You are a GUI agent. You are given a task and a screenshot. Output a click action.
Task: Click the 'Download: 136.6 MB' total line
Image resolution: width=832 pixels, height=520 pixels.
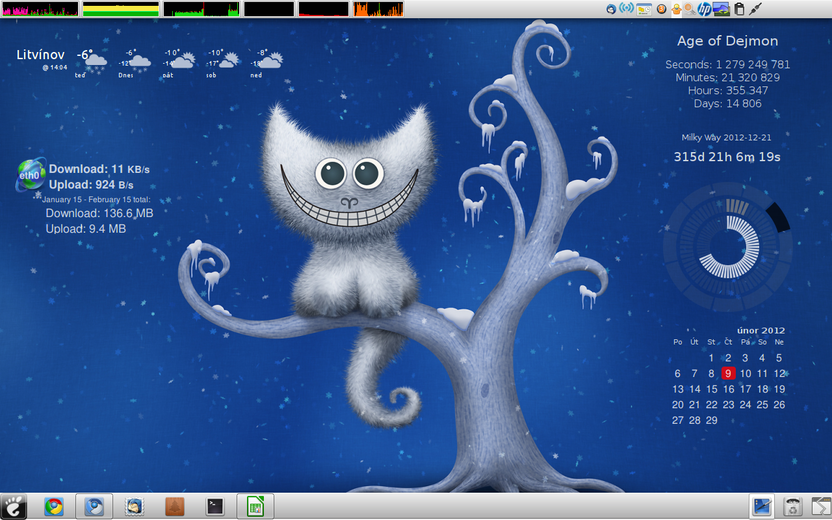[99, 213]
